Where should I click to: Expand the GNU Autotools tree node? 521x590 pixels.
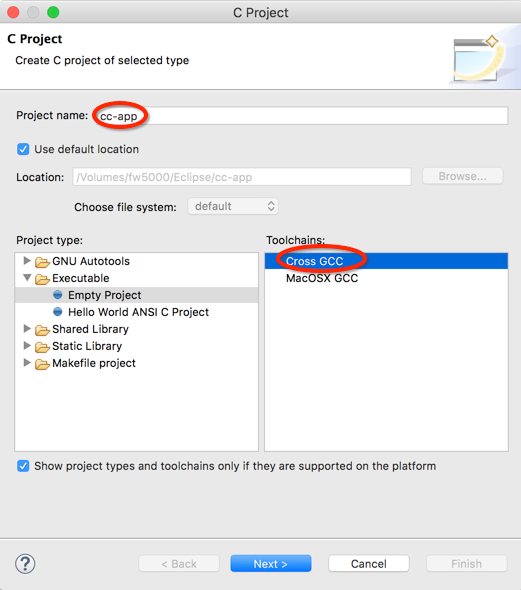click(27, 260)
